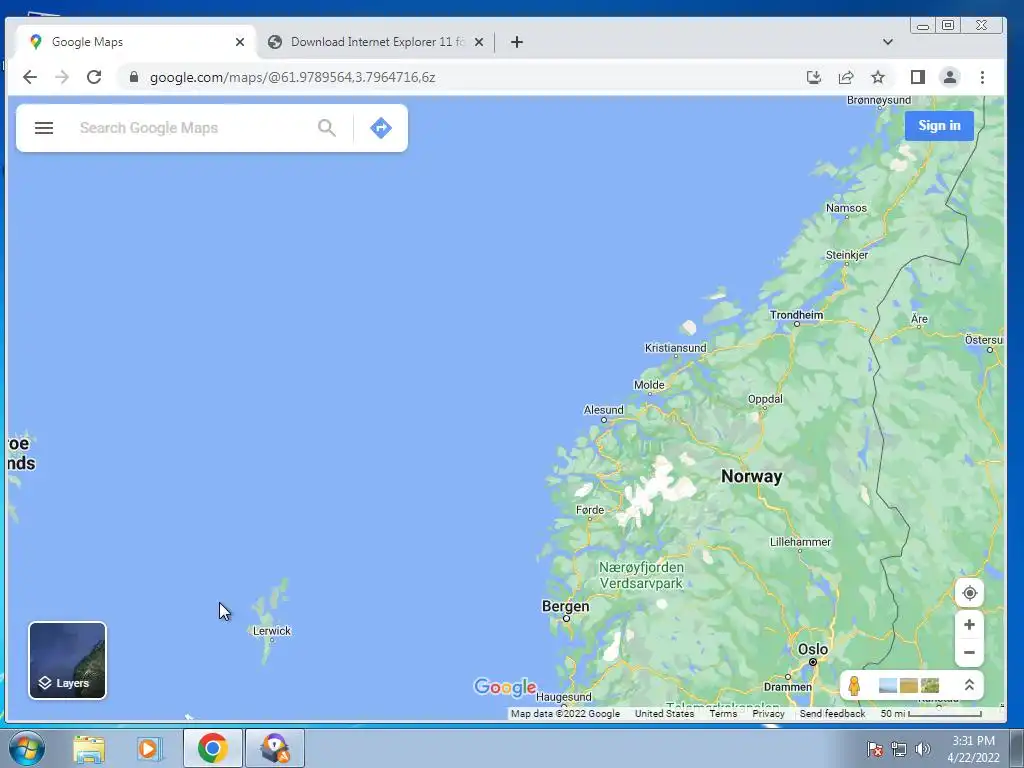Click the Sign in button

point(939,125)
